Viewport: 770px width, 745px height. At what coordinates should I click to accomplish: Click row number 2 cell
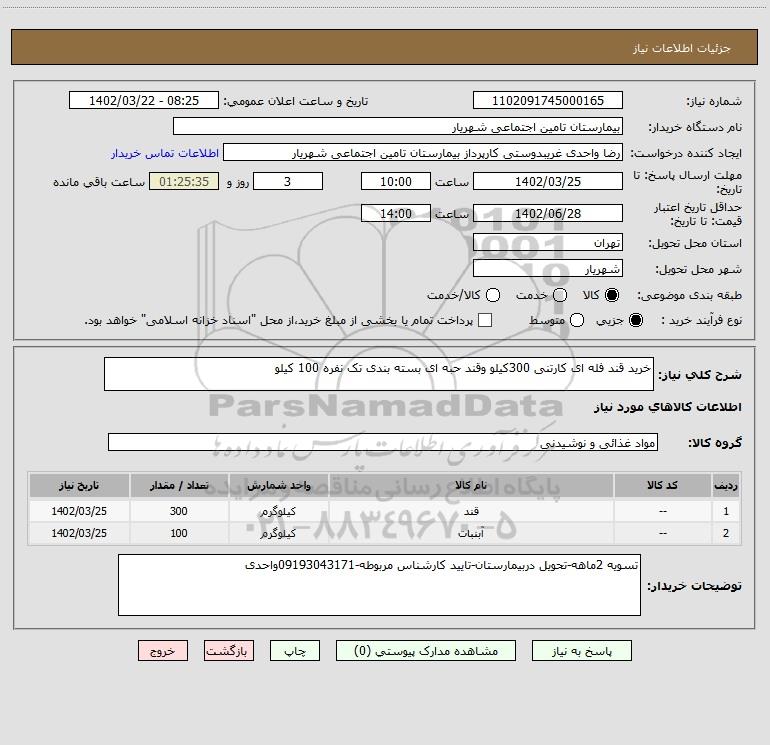(726, 533)
